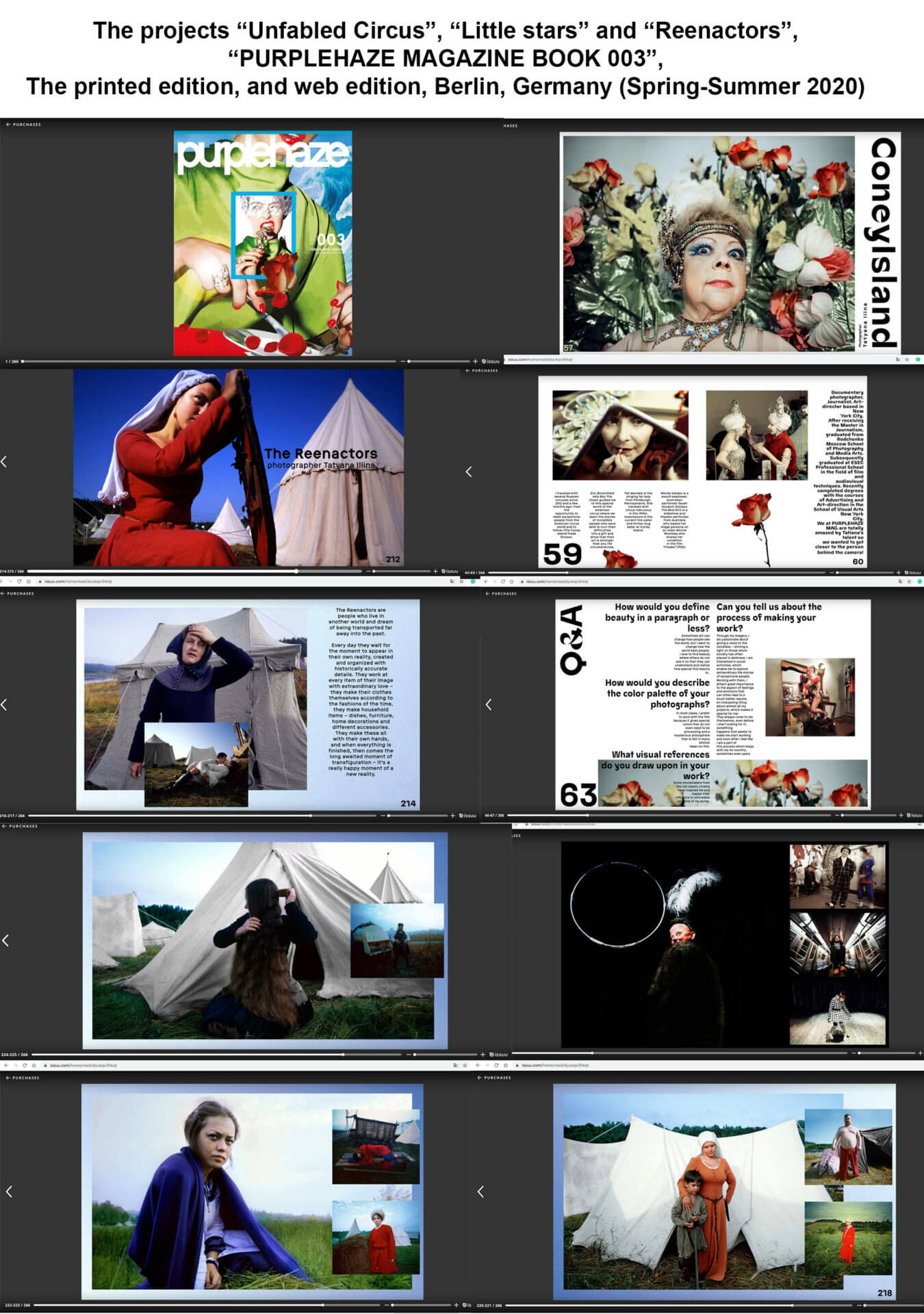Screen dimensions: 924x1314
Task: Go to previous page on the page 214 spread
Action: click(x=4, y=704)
